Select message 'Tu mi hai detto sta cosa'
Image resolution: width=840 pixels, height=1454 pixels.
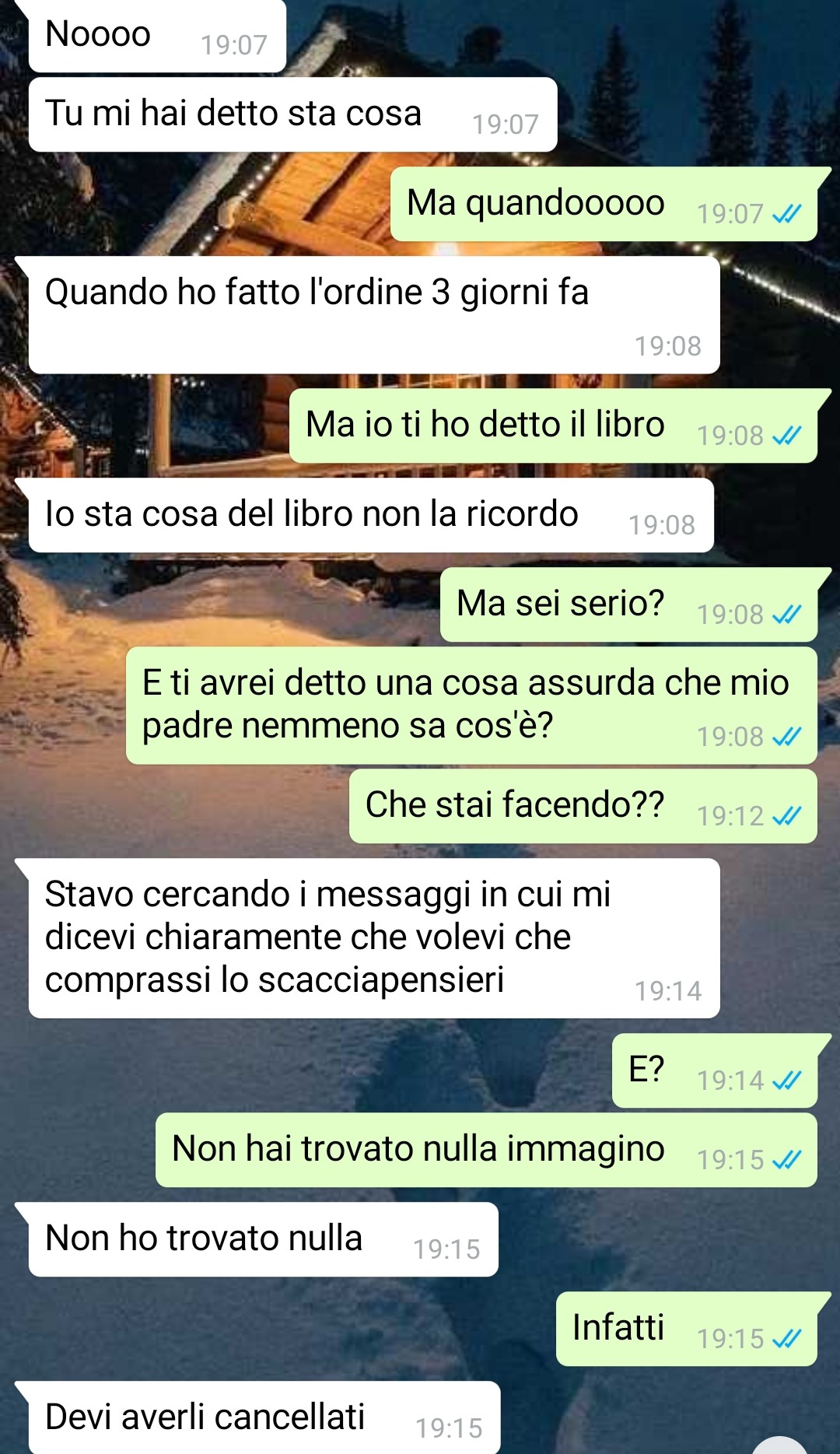pos(292,114)
